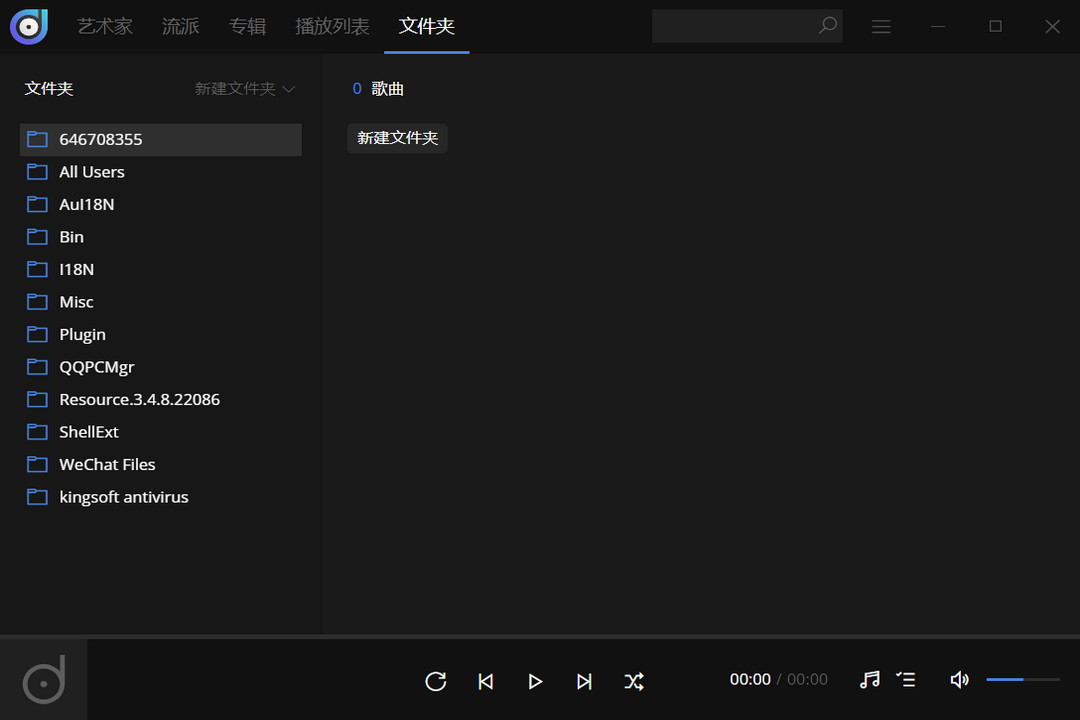Viewport: 1080px width, 720px height.
Task: Click the next track skip button
Action: [x=585, y=681]
